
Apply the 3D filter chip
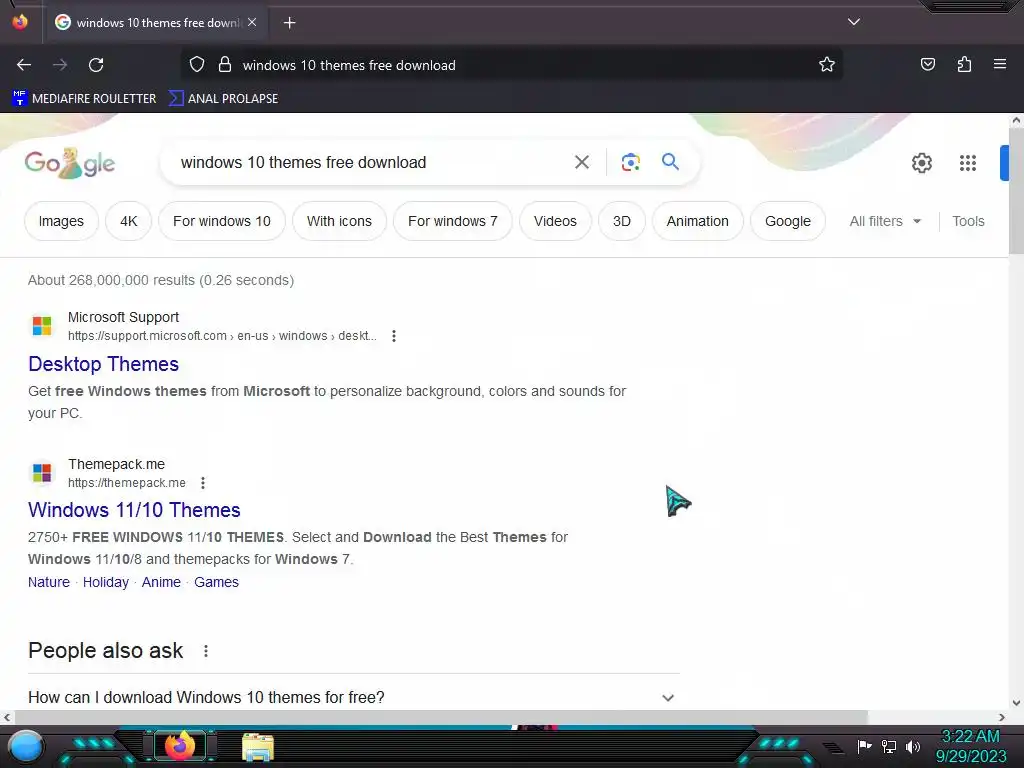[x=622, y=221]
